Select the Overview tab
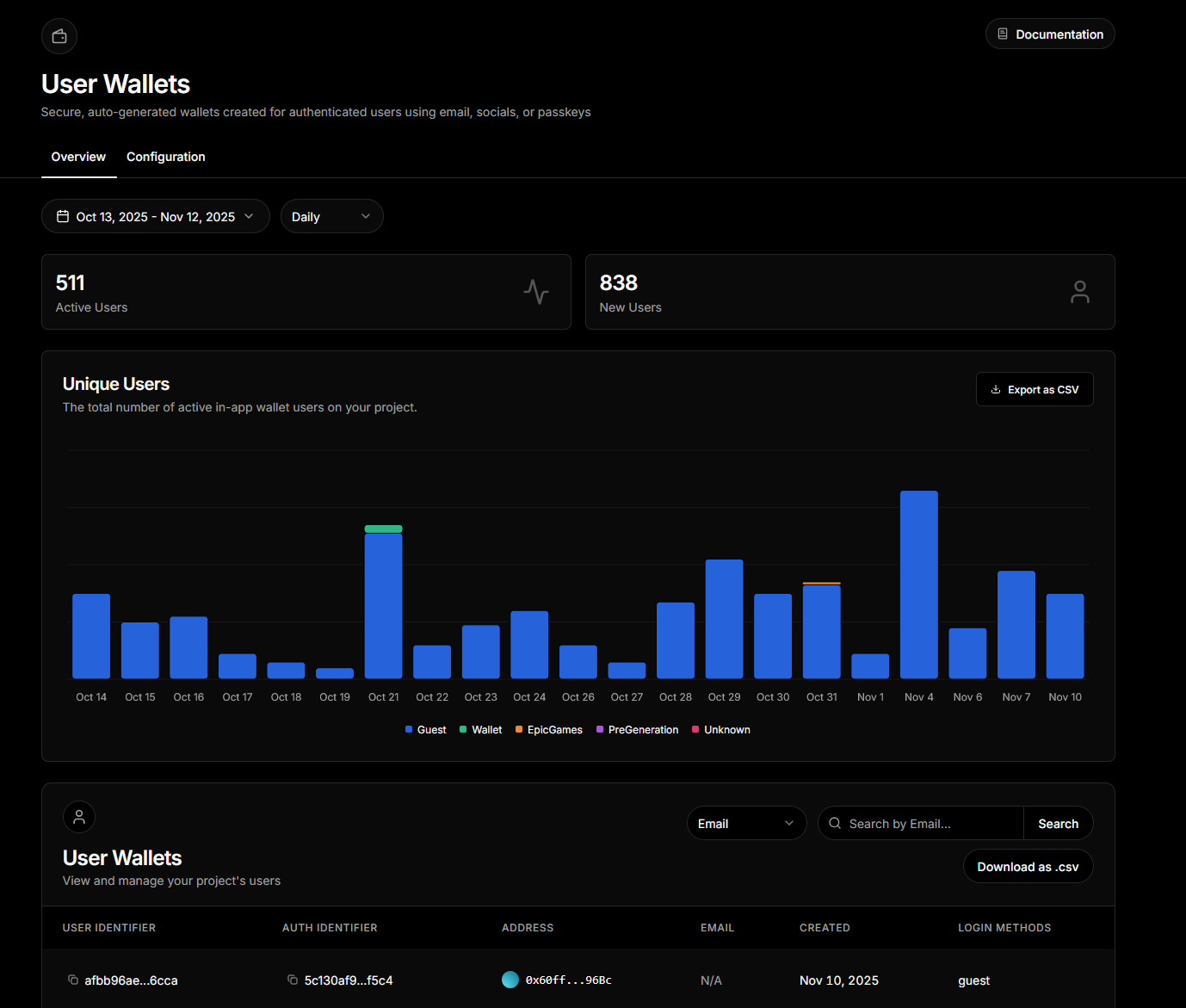This screenshot has height=1008, width=1186. point(78,157)
